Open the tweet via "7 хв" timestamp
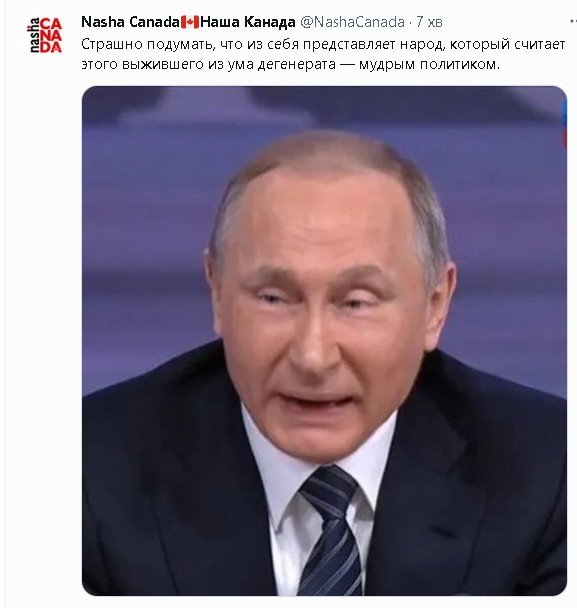 pyautogui.click(x=429, y=22)
